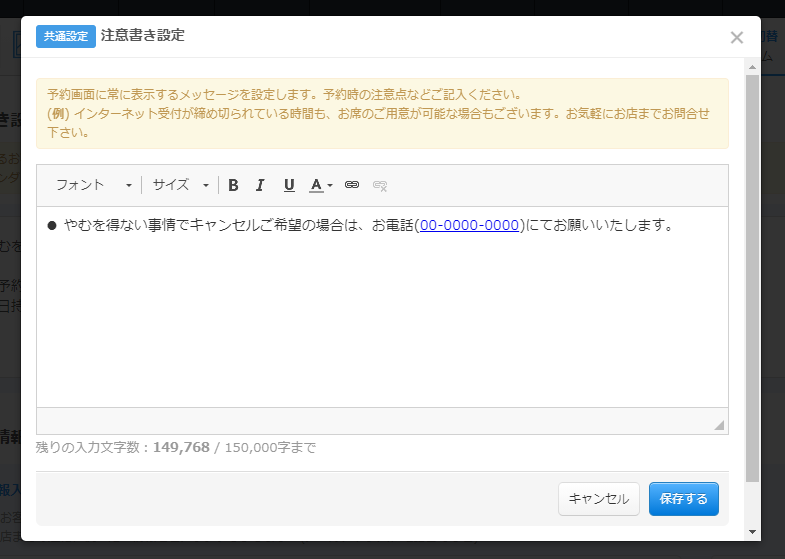Screen dimensions: 785x559
Task: Follow the 00-0000-0000 phone number link
Action: [x=469, y=225]
